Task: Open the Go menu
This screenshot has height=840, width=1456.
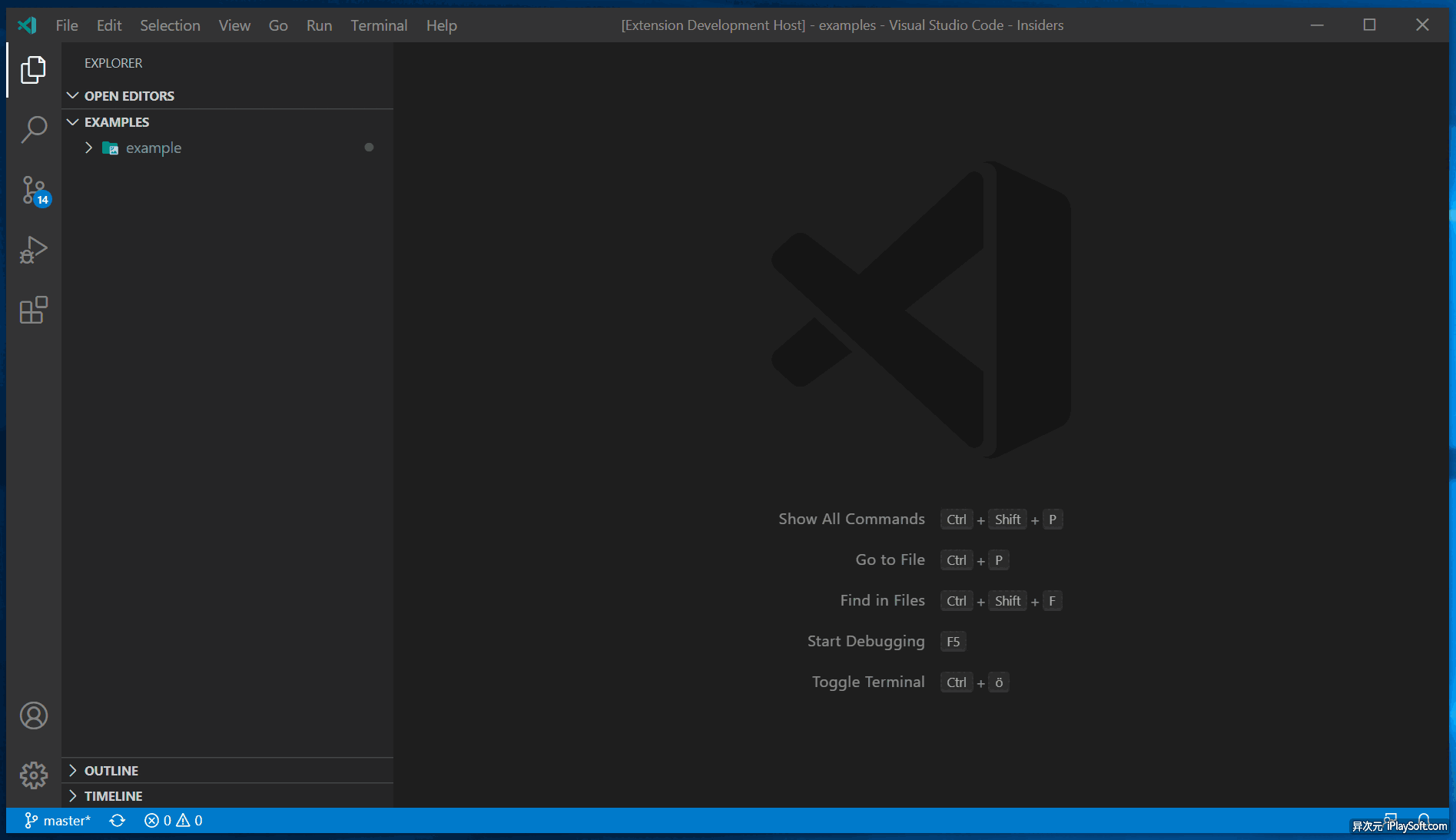Action: tap(278, 25)
